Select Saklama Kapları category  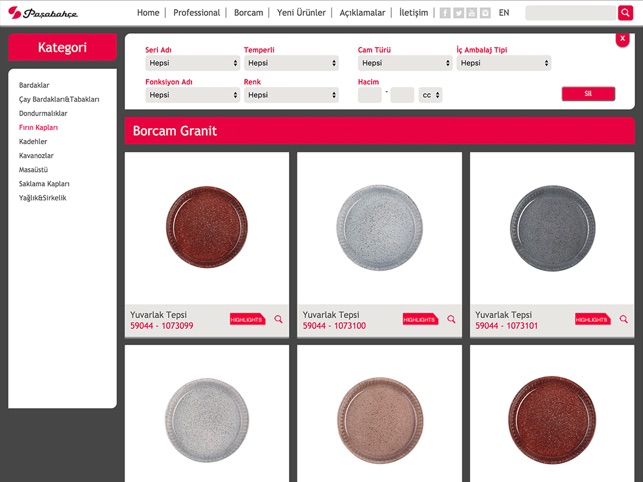tap(44, 184)
